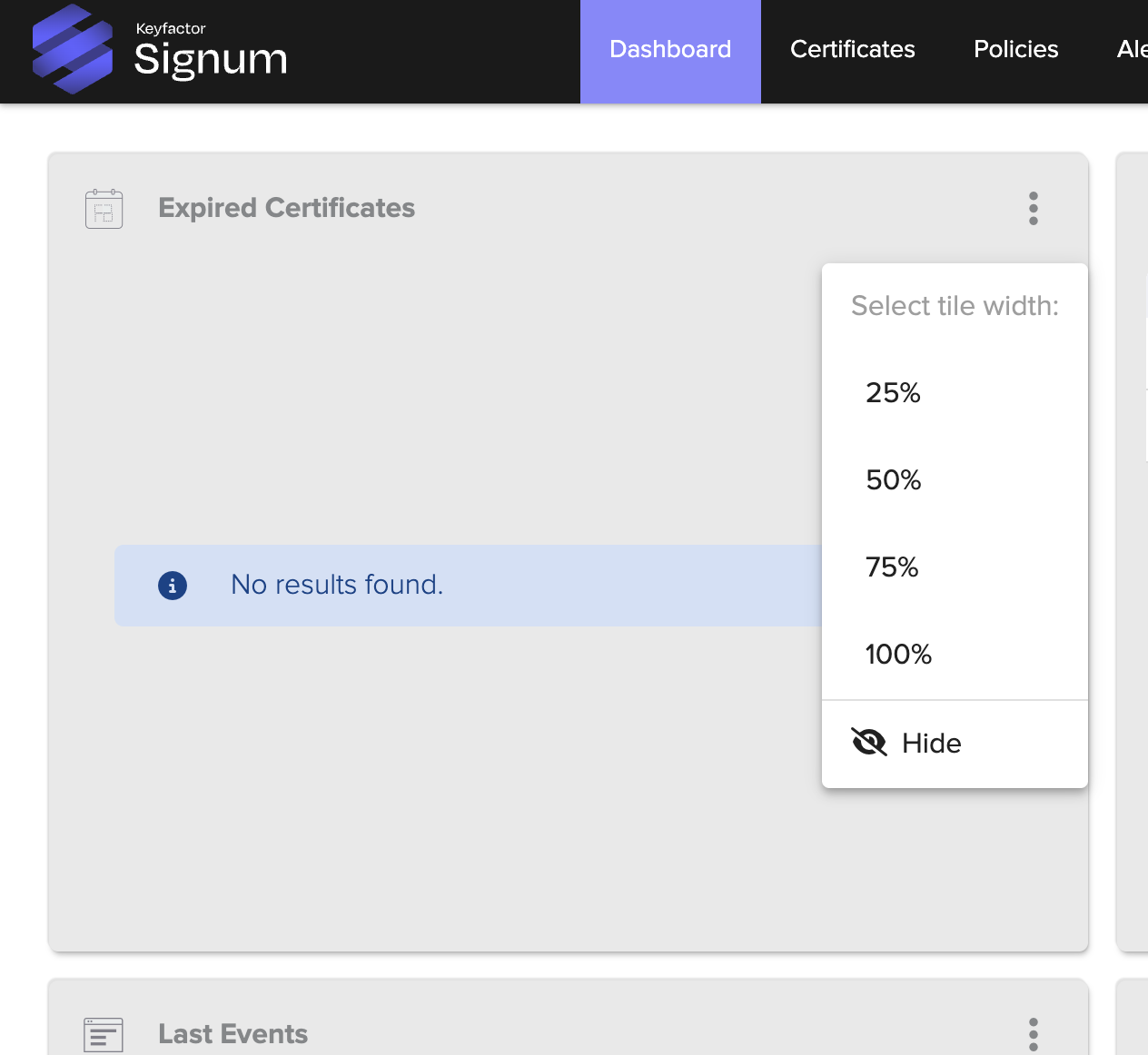The image size is (1148, 1055).
Task: Click the Keyfactor Signum logo icon
Action: coord(72,50)
